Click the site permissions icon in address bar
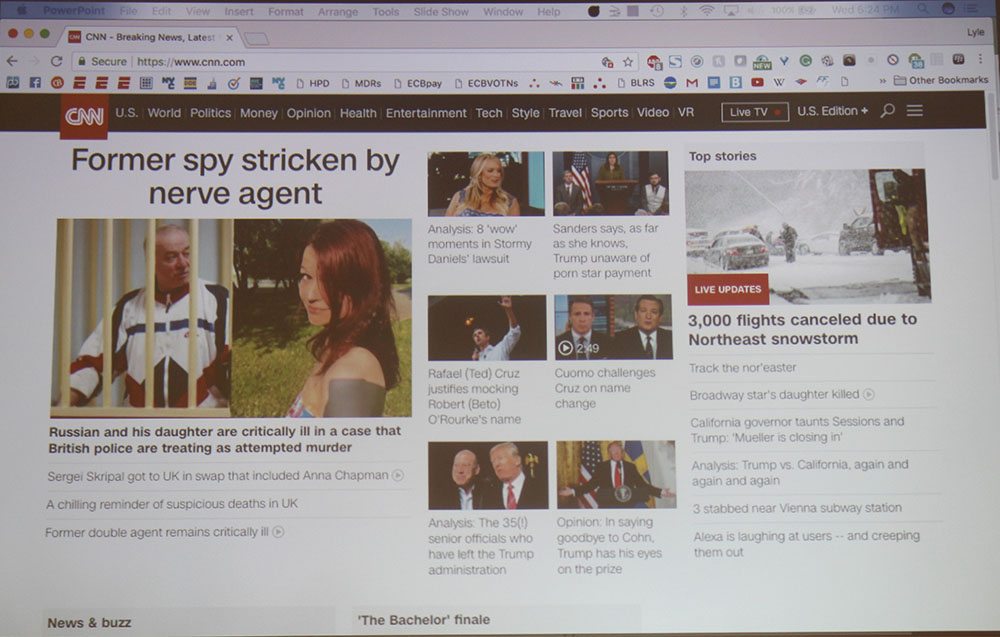The width and height of the screenshot is (1000, 637). pyautogui.click(x=607, y=62)
